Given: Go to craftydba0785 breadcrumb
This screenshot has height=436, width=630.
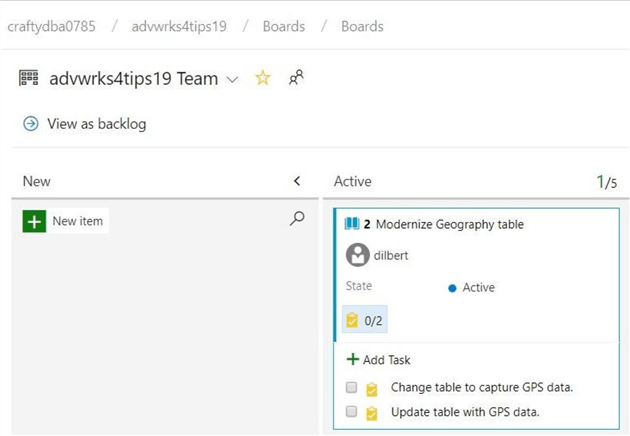Looking at the screenshot, I should 52,26.
